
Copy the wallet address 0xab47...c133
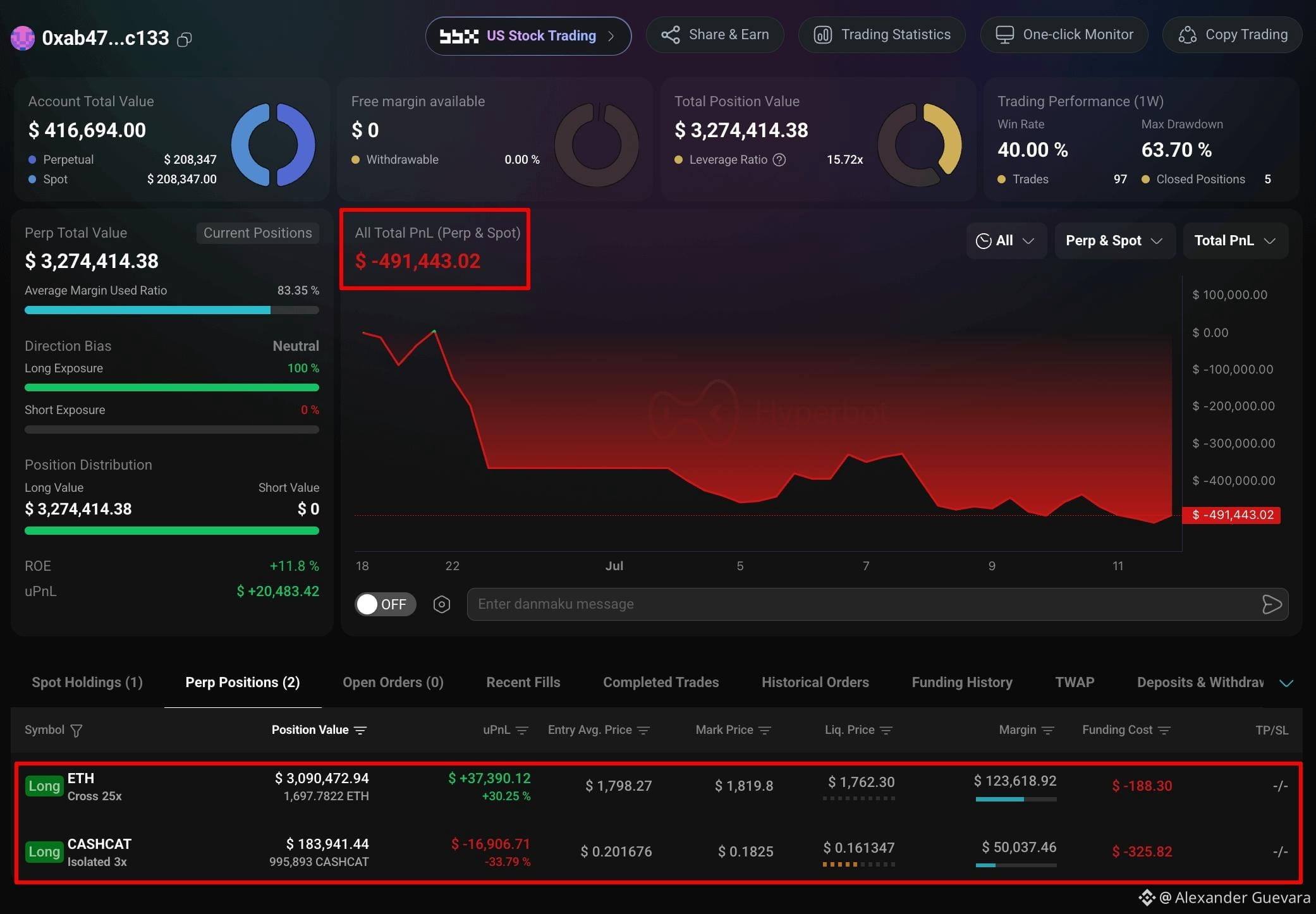(x=184, y=39)
